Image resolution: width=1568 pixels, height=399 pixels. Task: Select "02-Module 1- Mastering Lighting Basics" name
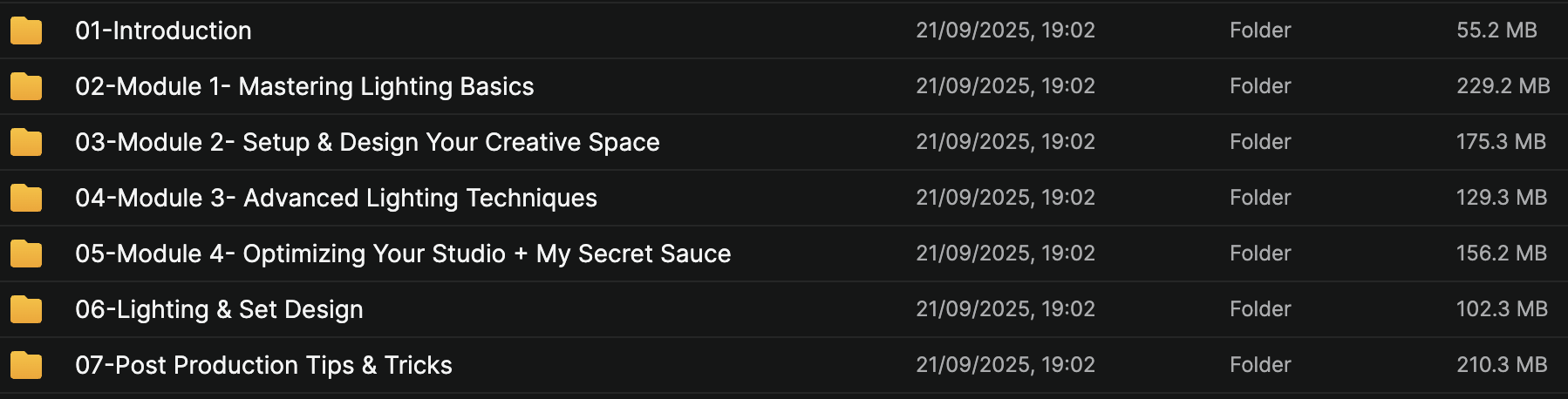(x=304, y=86)
